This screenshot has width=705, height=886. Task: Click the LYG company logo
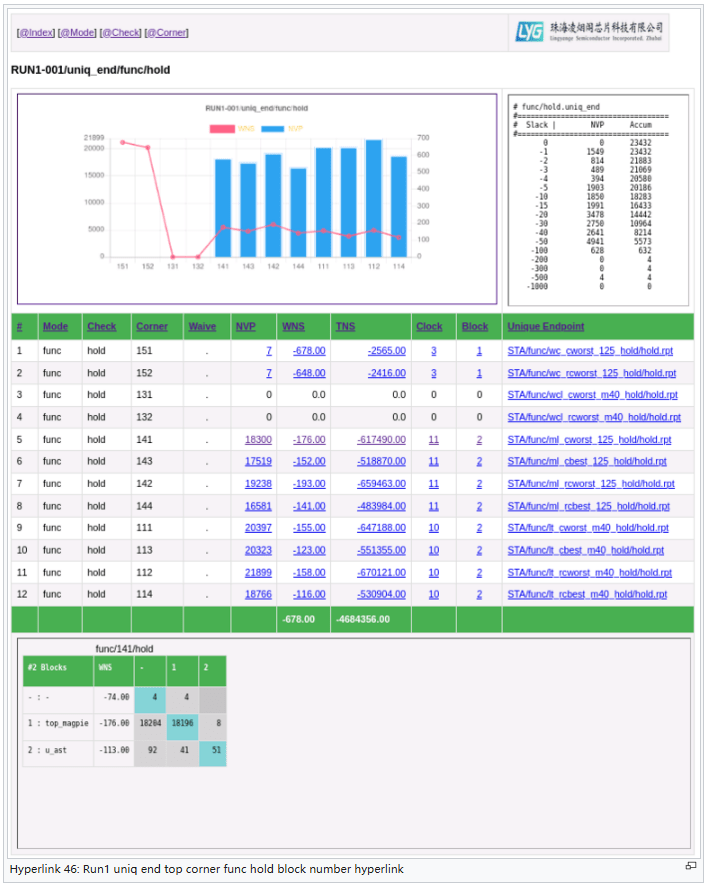click(589, 31)
